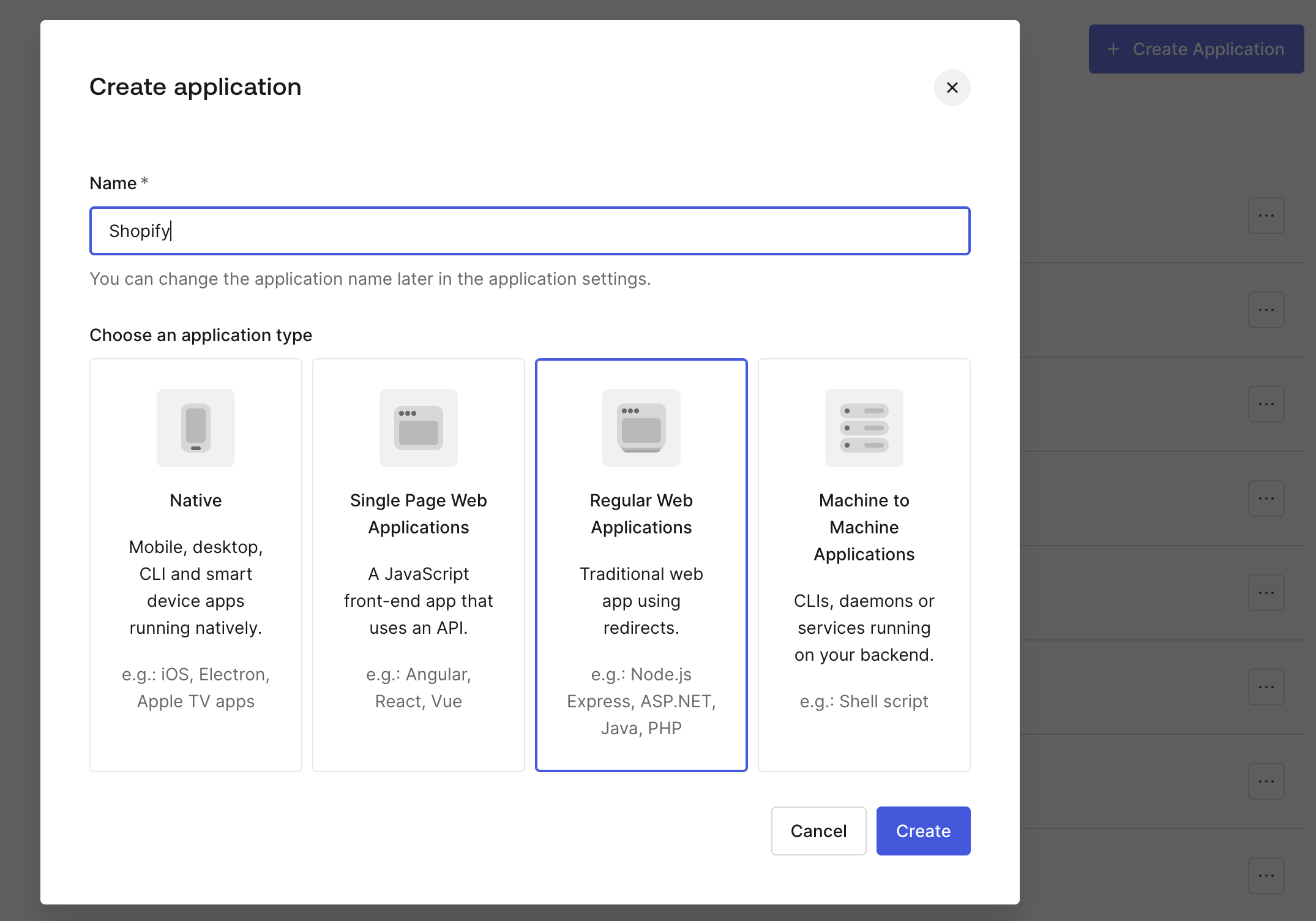Screen dimensions: 1316x921
Task: Click the background Create Application button
Action: [1196, 49]
